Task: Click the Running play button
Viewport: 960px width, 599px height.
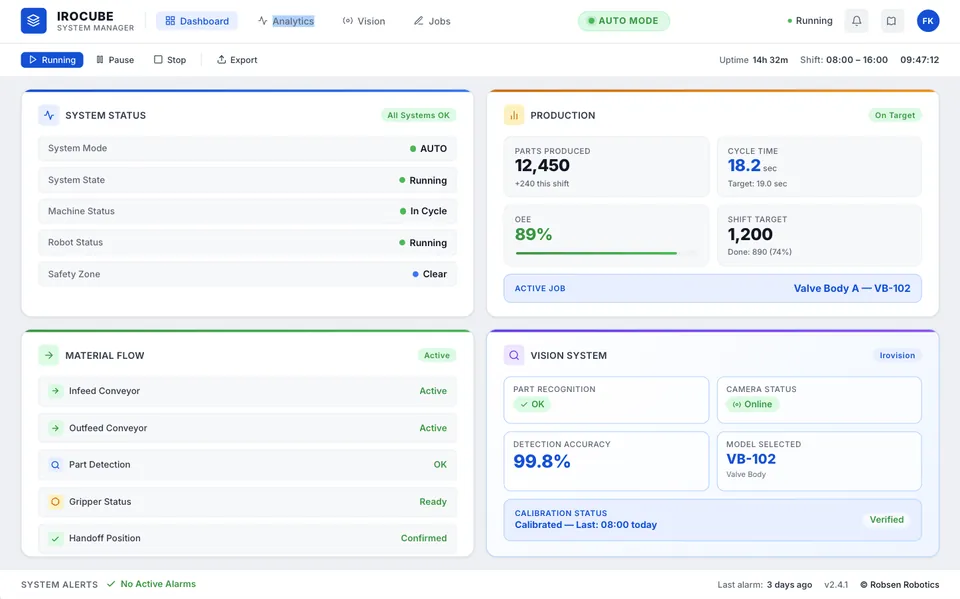Action: pos(52,59)
